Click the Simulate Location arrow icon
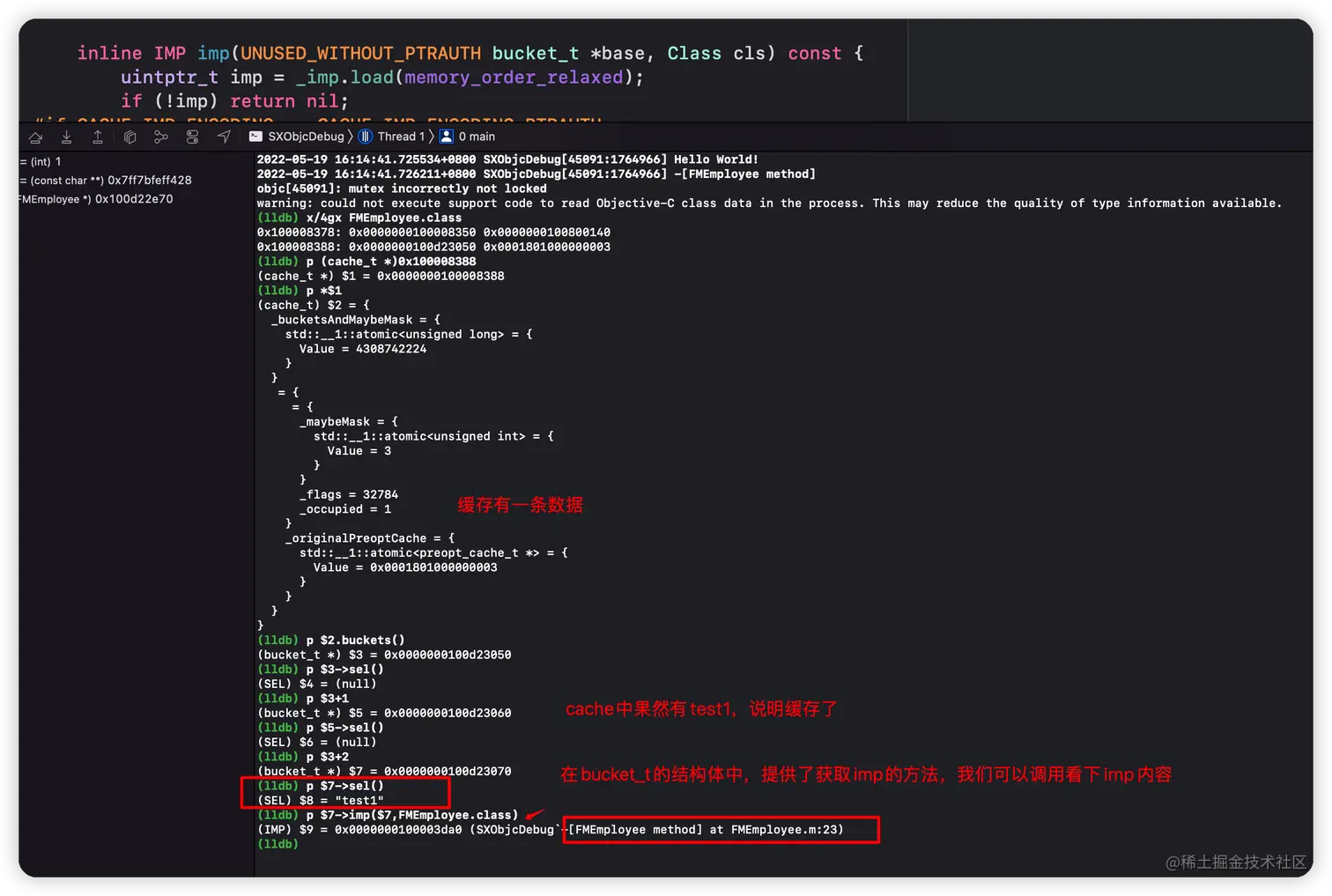1332x896 pixels. (225, 137)
